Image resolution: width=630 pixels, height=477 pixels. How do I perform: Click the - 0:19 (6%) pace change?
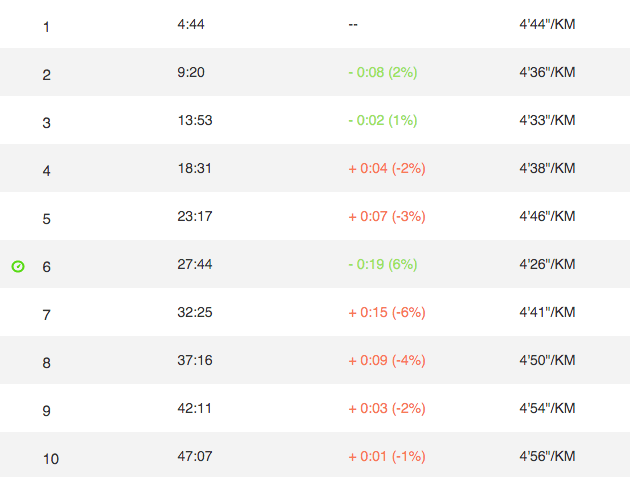[382, 264]
